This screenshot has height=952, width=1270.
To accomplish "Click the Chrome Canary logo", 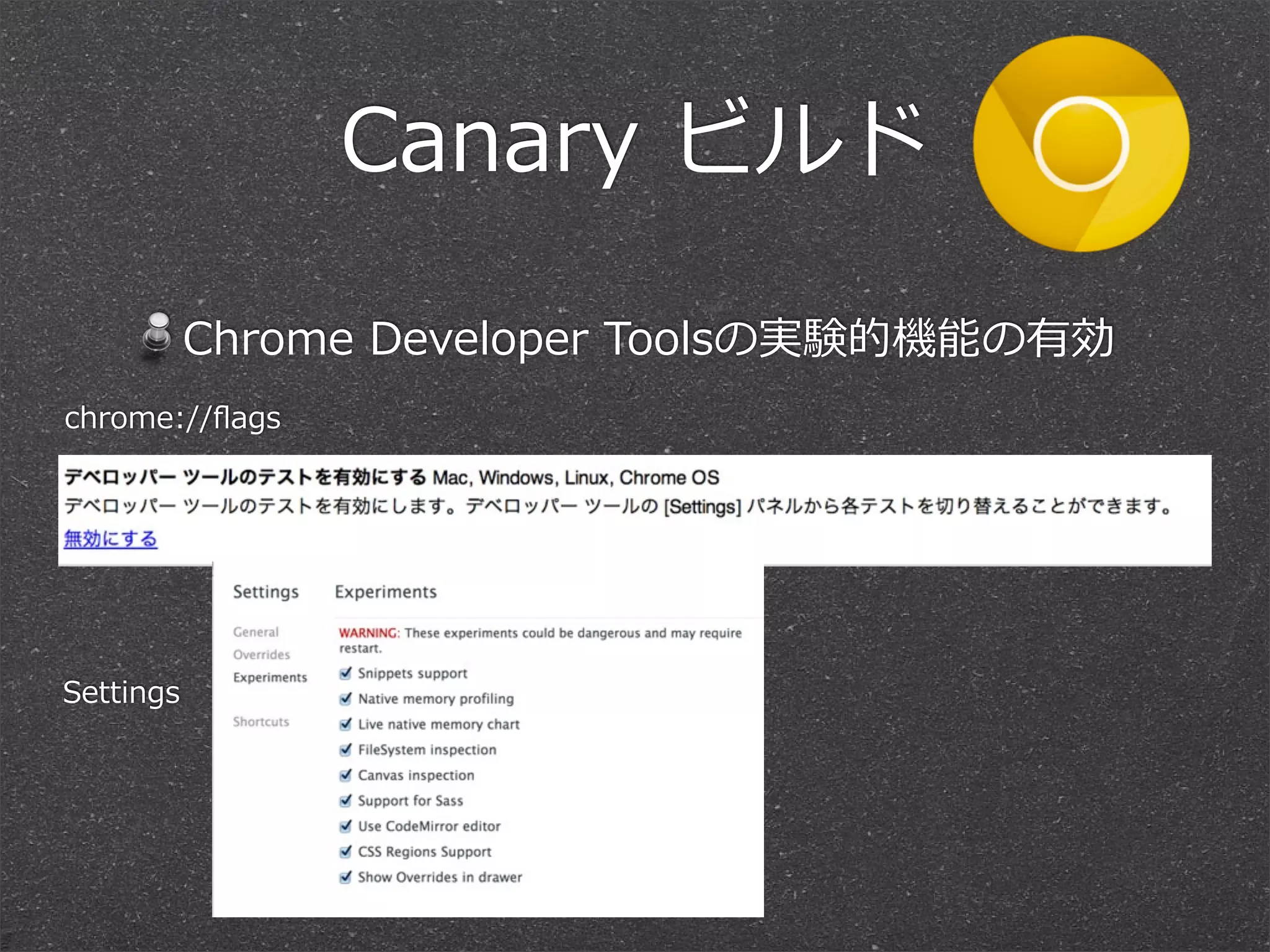I will [1081, 144].
